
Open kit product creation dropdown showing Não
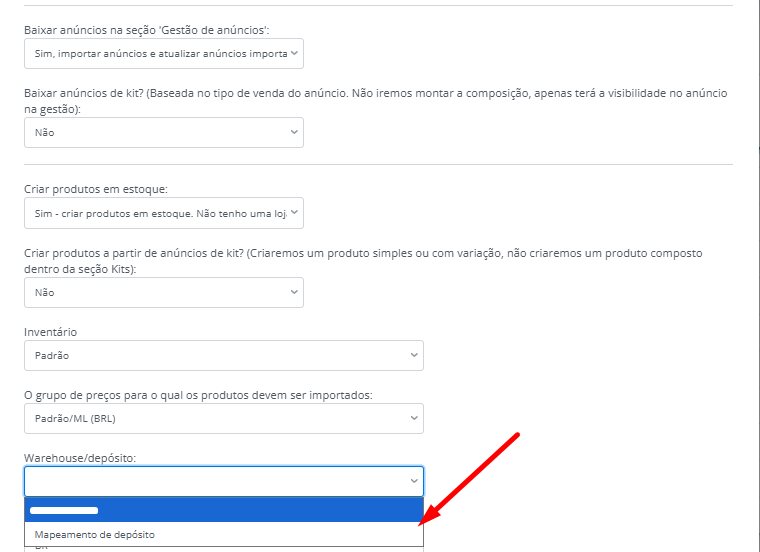[160, 292]
